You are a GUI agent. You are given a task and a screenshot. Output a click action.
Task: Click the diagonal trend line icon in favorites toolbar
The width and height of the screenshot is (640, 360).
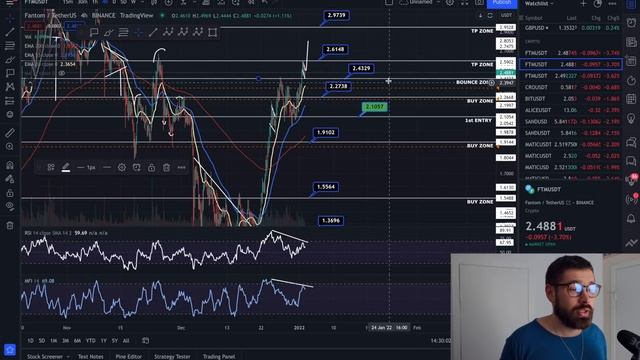tap(153, 32)
